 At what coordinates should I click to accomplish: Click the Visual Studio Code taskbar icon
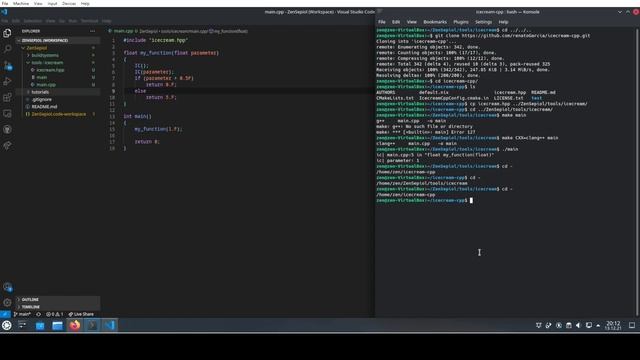(x=109, y=325)
